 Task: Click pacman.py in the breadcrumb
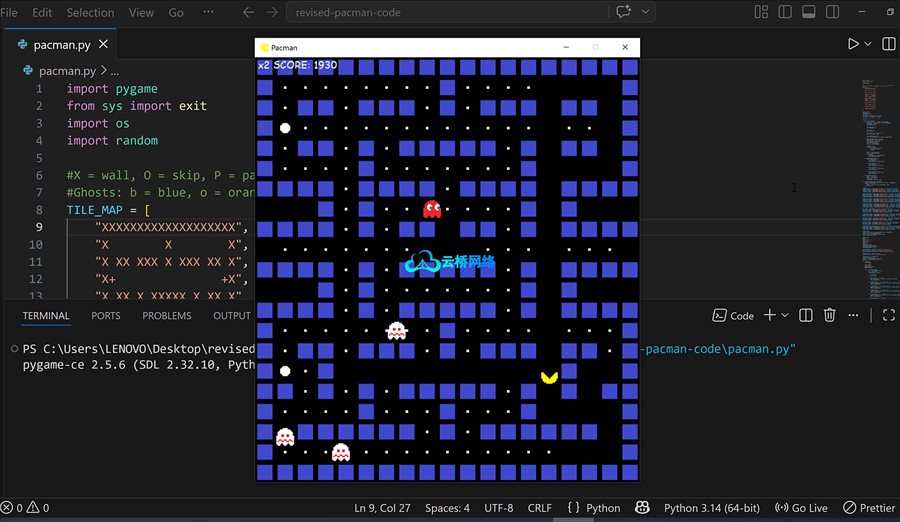click(x=67, y=71)
